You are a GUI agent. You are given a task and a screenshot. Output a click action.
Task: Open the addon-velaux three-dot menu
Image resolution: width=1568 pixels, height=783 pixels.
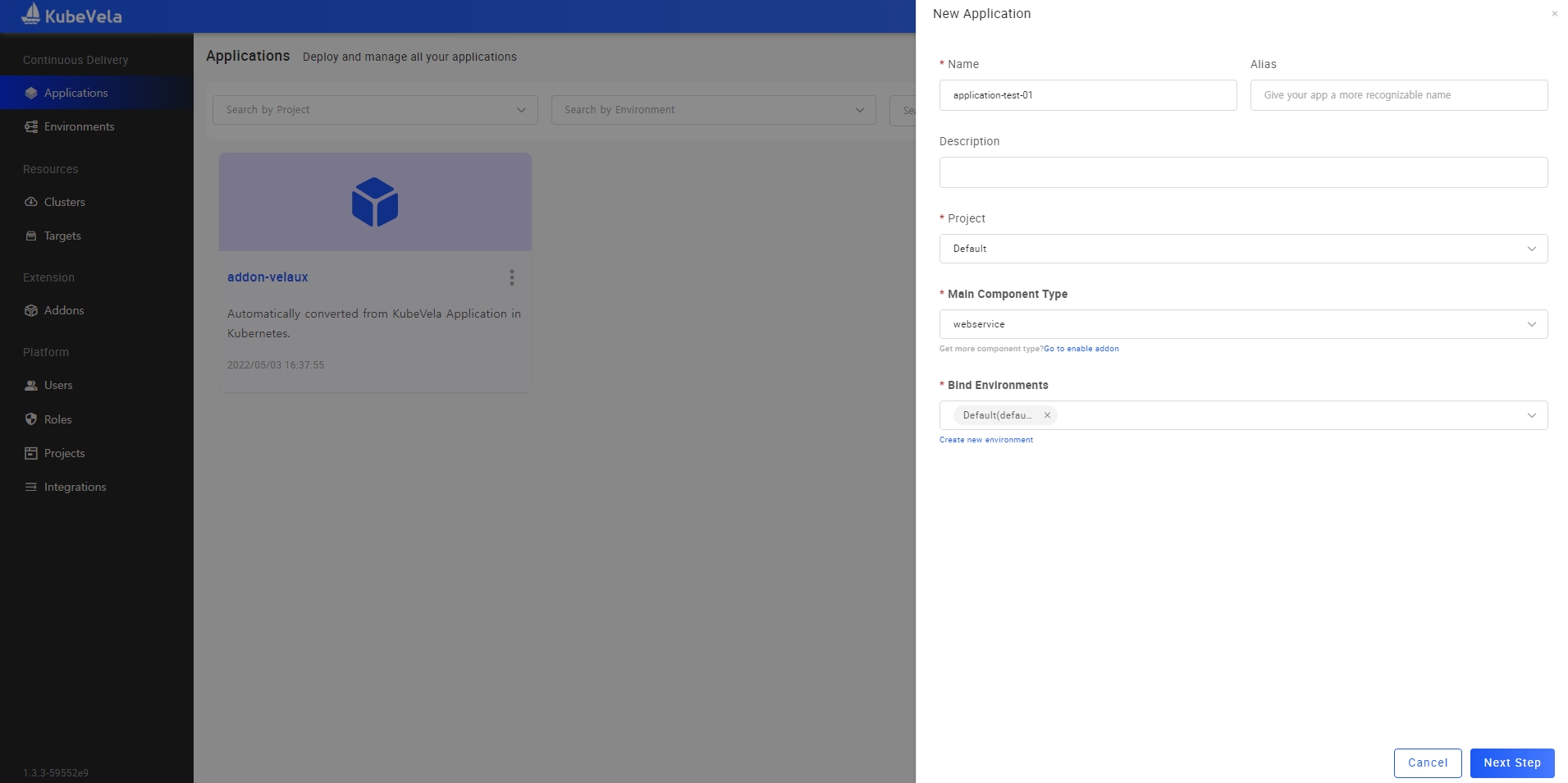(x=512, y=277)
